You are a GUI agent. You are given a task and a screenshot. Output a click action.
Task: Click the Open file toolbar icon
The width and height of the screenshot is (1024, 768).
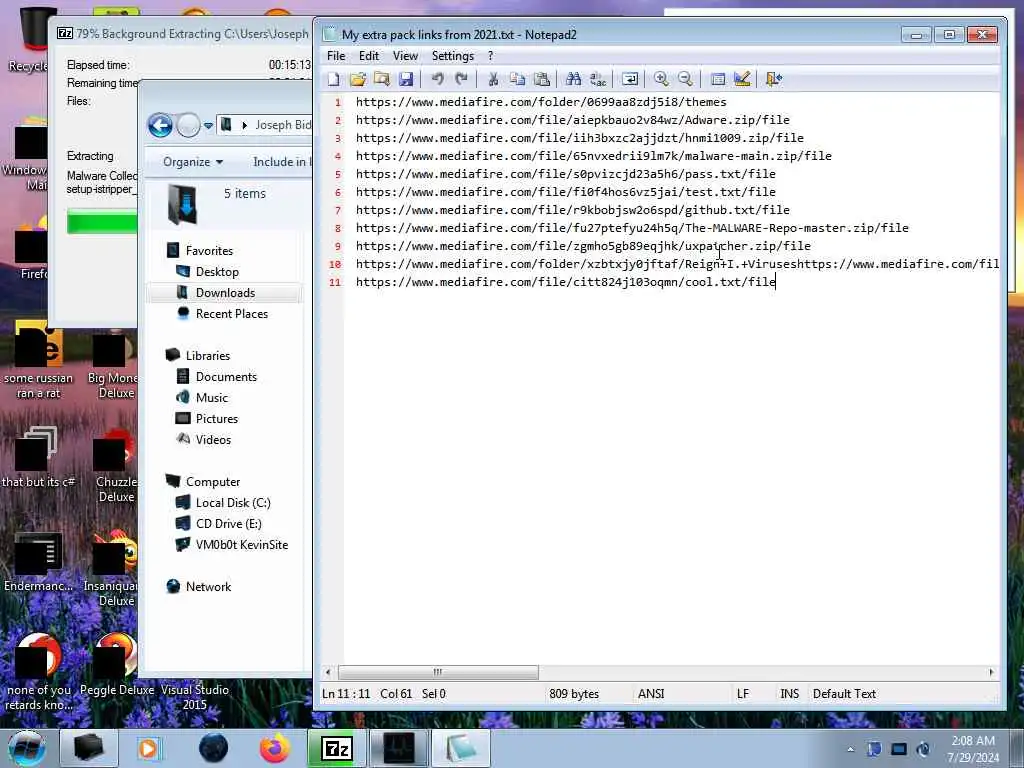click(357, 79)
